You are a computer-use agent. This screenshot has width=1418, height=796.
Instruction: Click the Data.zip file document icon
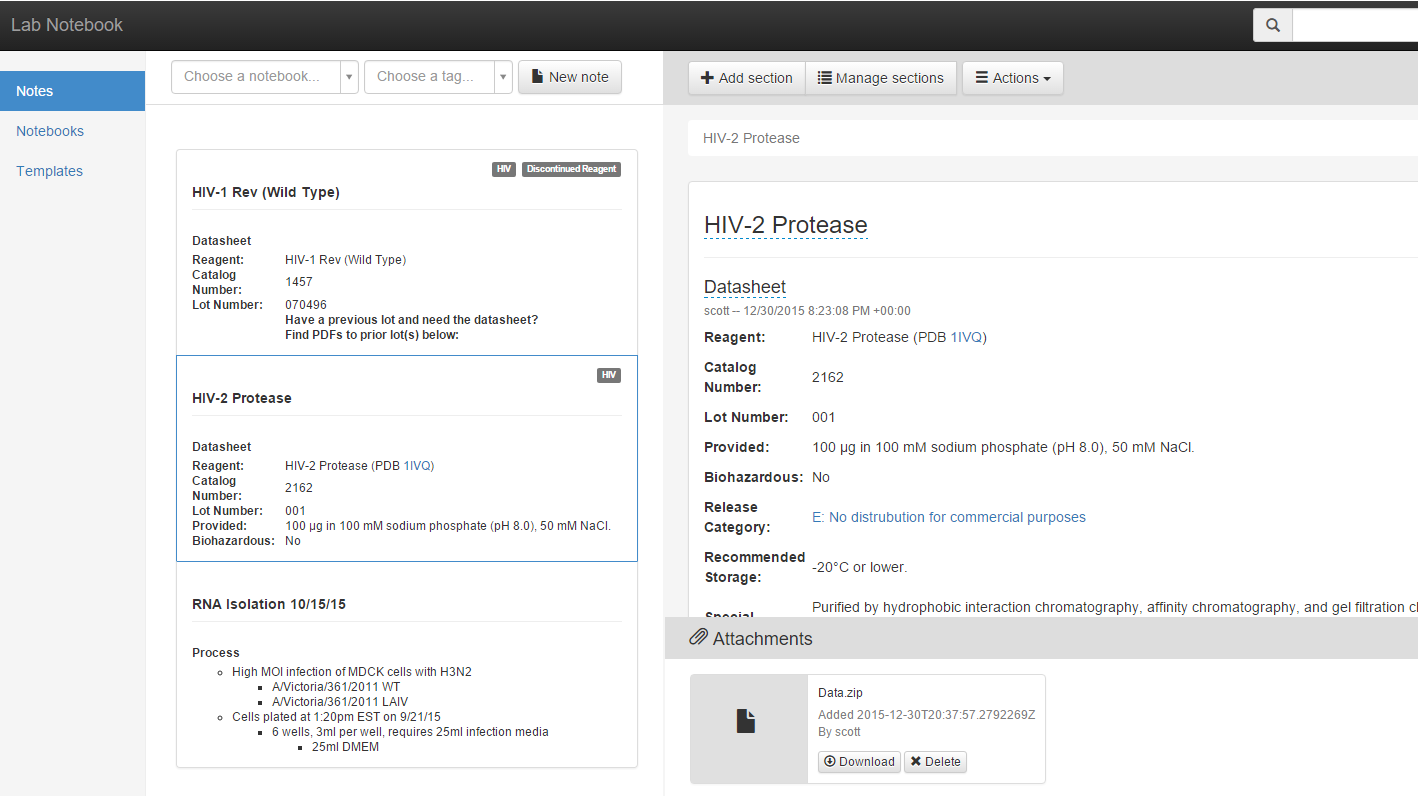pyautogui.click(x=745, y=720)
